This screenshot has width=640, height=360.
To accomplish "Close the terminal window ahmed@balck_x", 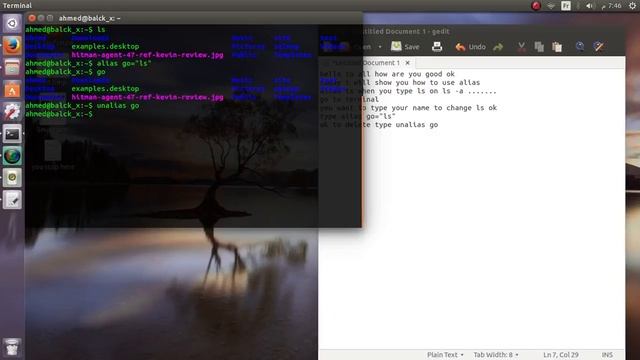I will [x=32, y=18].
